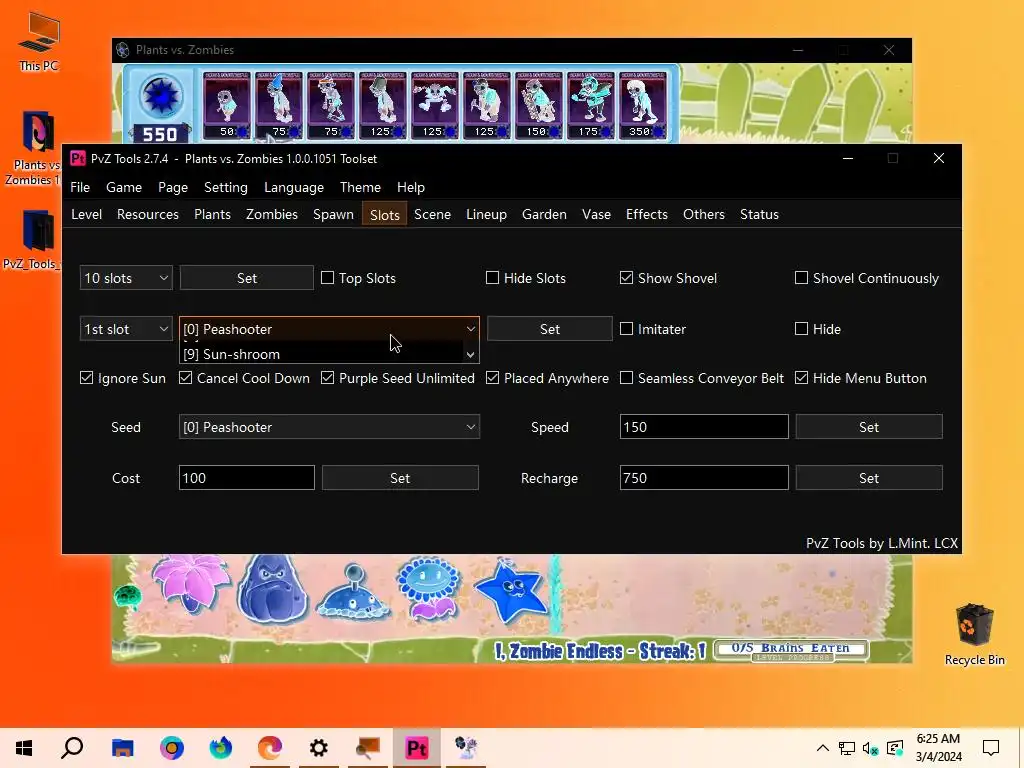Click Set button for Recharge
Viewport: 1024px width, 768px height.
point(869,478)
